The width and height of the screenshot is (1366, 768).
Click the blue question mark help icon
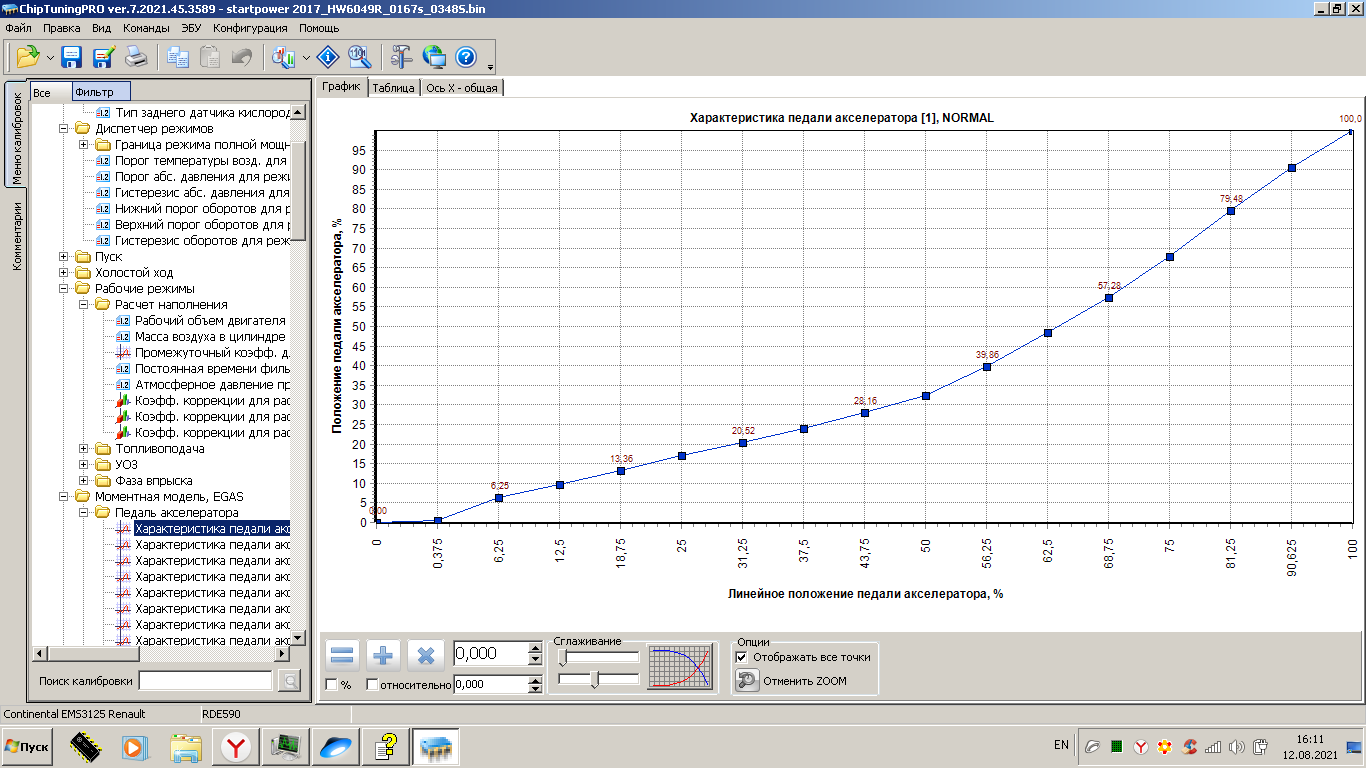[465, 57]
